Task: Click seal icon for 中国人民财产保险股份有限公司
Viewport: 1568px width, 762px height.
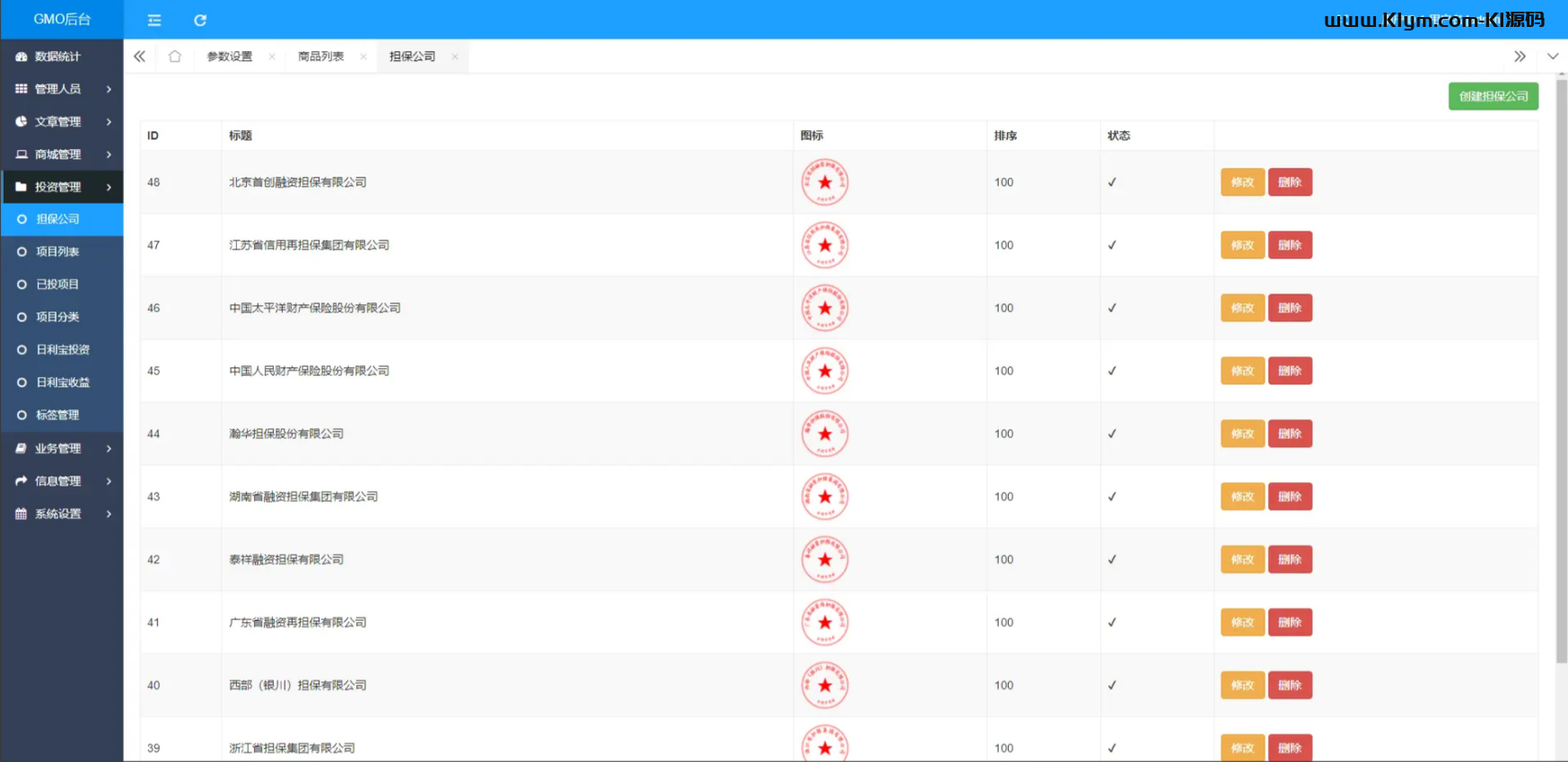Action: click(825, 371)
